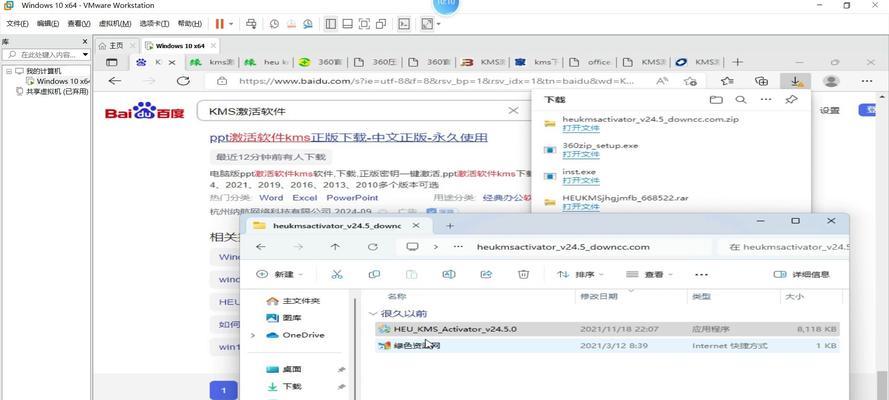Open the 编辑(E) menu in VMware
Viewport: 889px width, 400px height.
click(x=48, y=24)
